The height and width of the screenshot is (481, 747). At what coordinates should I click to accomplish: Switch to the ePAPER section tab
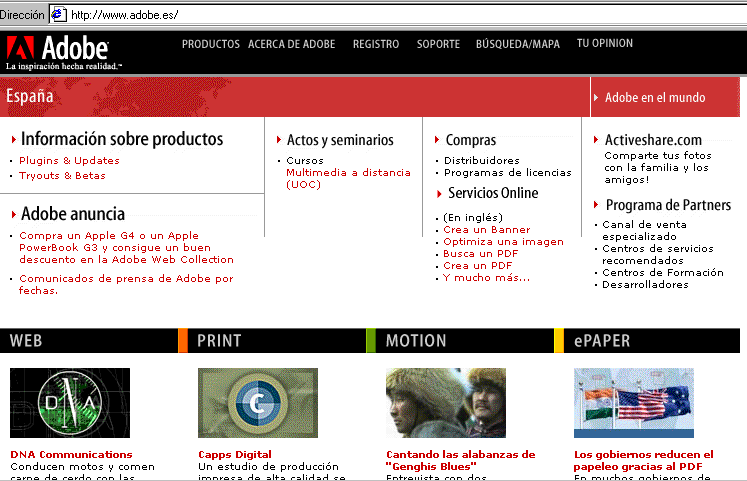[x=652, y=341]
